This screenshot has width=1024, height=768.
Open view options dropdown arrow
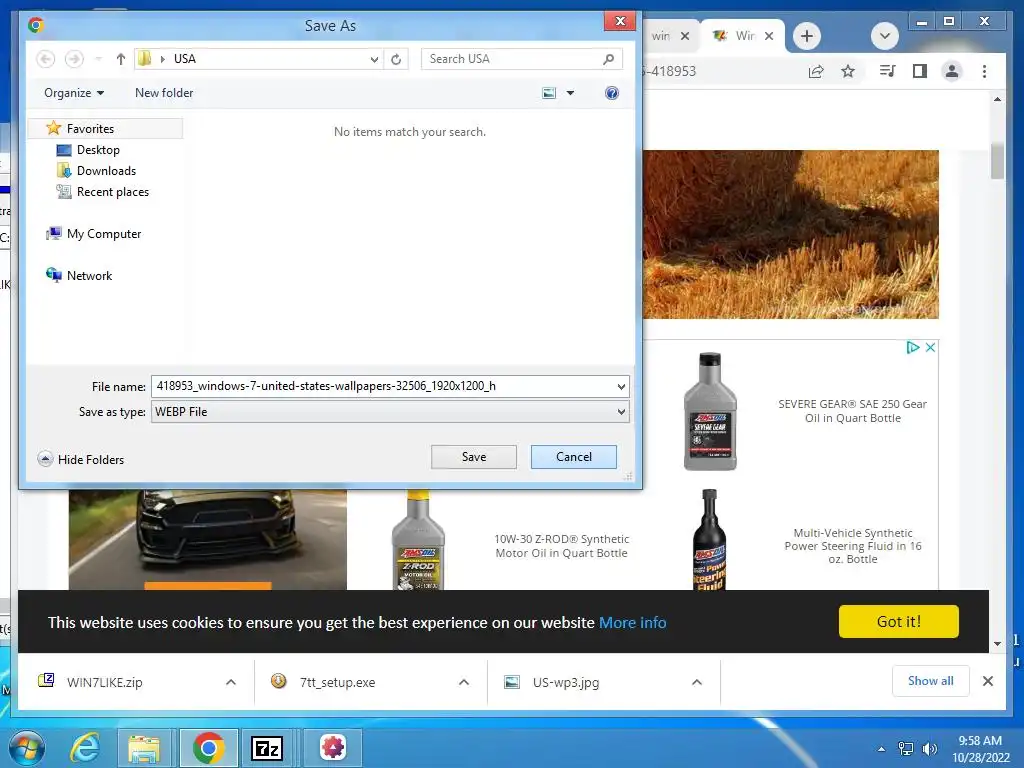[570, 93]
